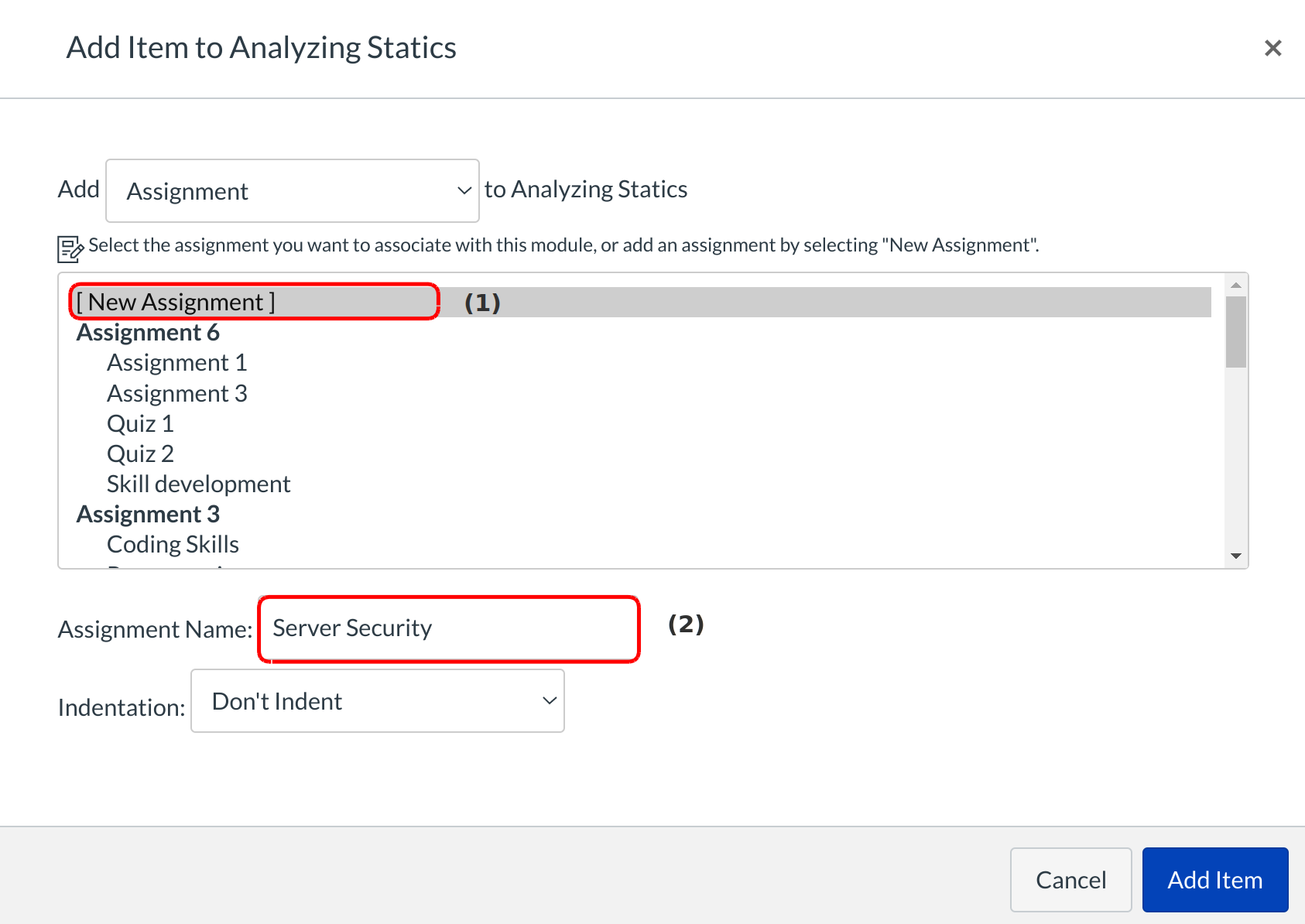Open the Add item type dropdown

click(292, 191)
